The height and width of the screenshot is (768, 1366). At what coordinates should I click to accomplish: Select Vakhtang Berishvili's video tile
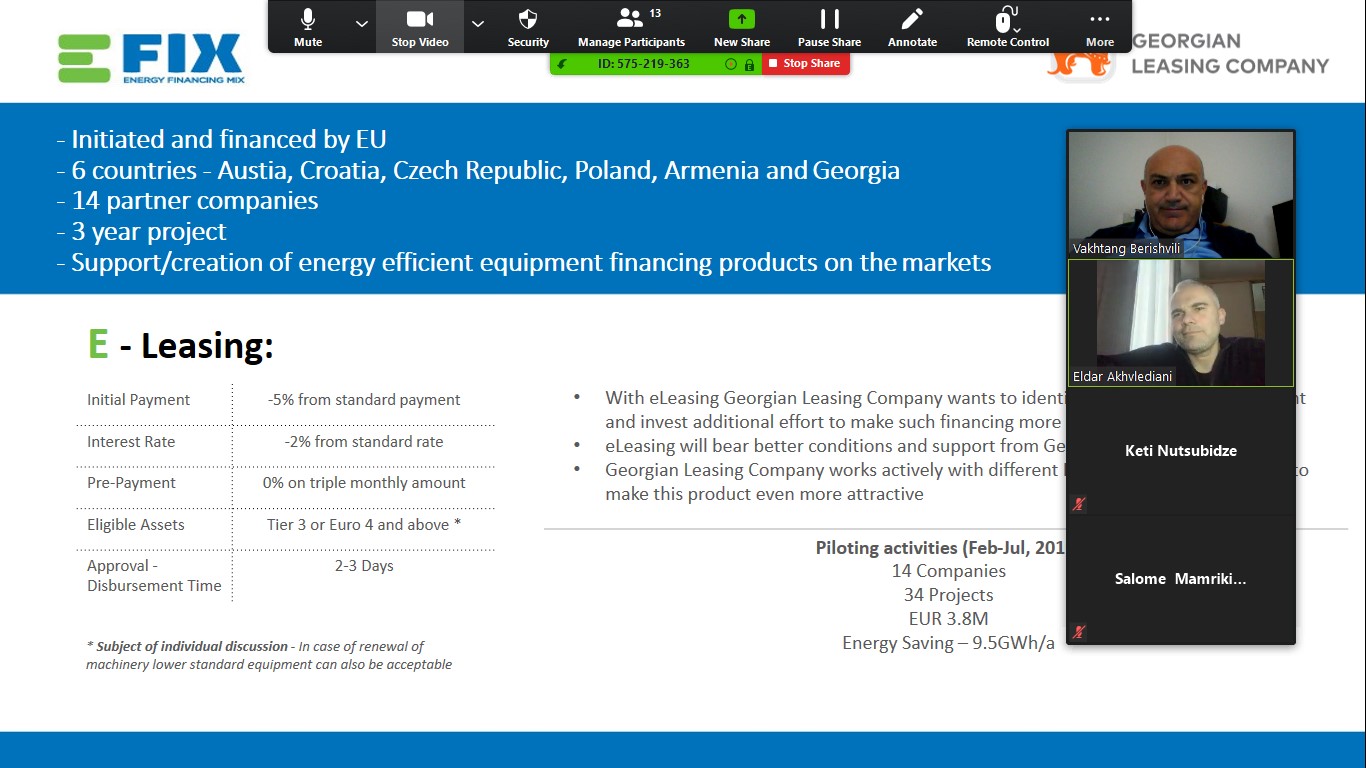[1181, 194]
